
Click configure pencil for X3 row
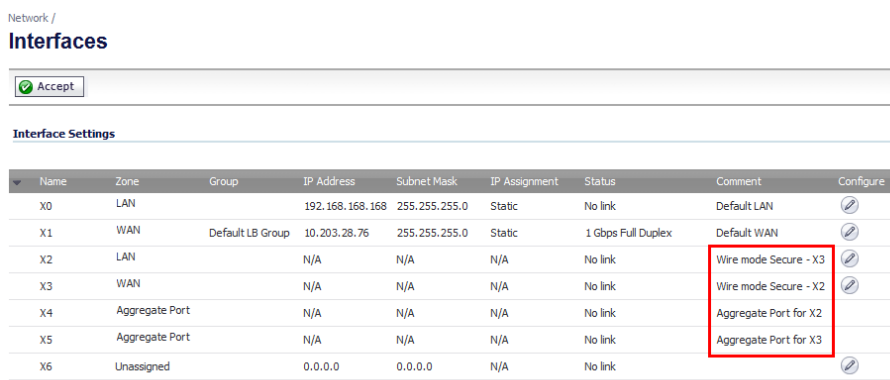tap(849, 285)
